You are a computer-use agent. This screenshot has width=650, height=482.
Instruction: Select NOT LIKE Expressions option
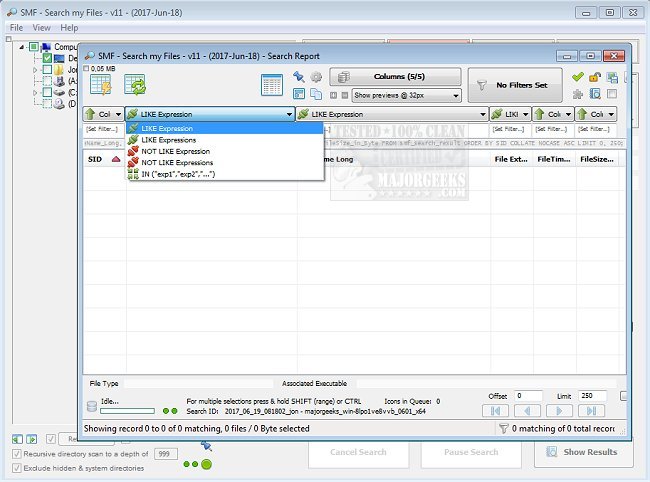pos(224,162)
